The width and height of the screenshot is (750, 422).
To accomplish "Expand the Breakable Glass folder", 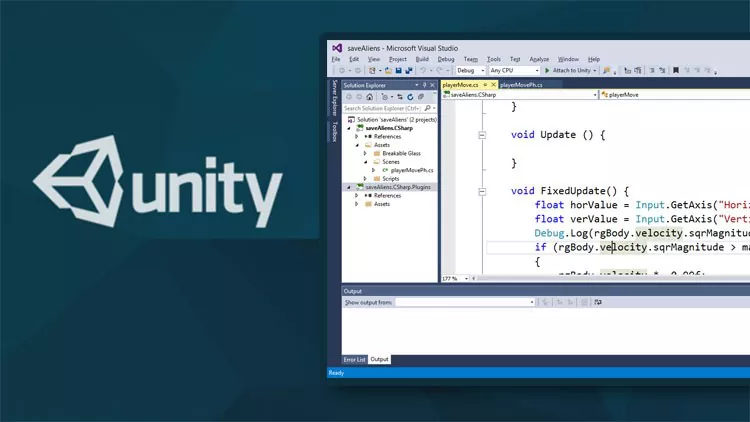I will [x=365, y=153].
